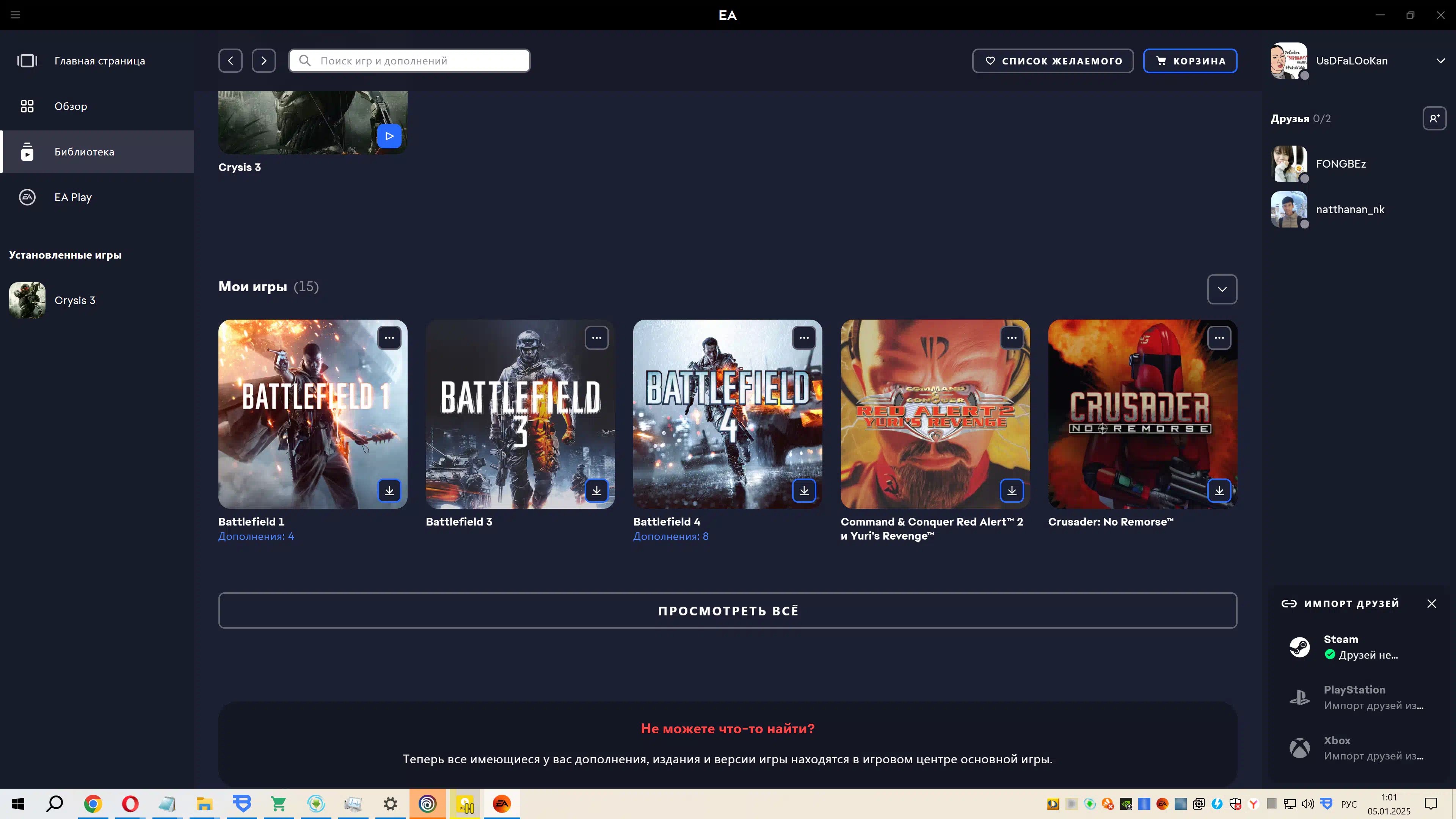This screenshot has height=819, width=1456.
Task: Navigate forward with right arrow button
Action: (x=264, y=61)
